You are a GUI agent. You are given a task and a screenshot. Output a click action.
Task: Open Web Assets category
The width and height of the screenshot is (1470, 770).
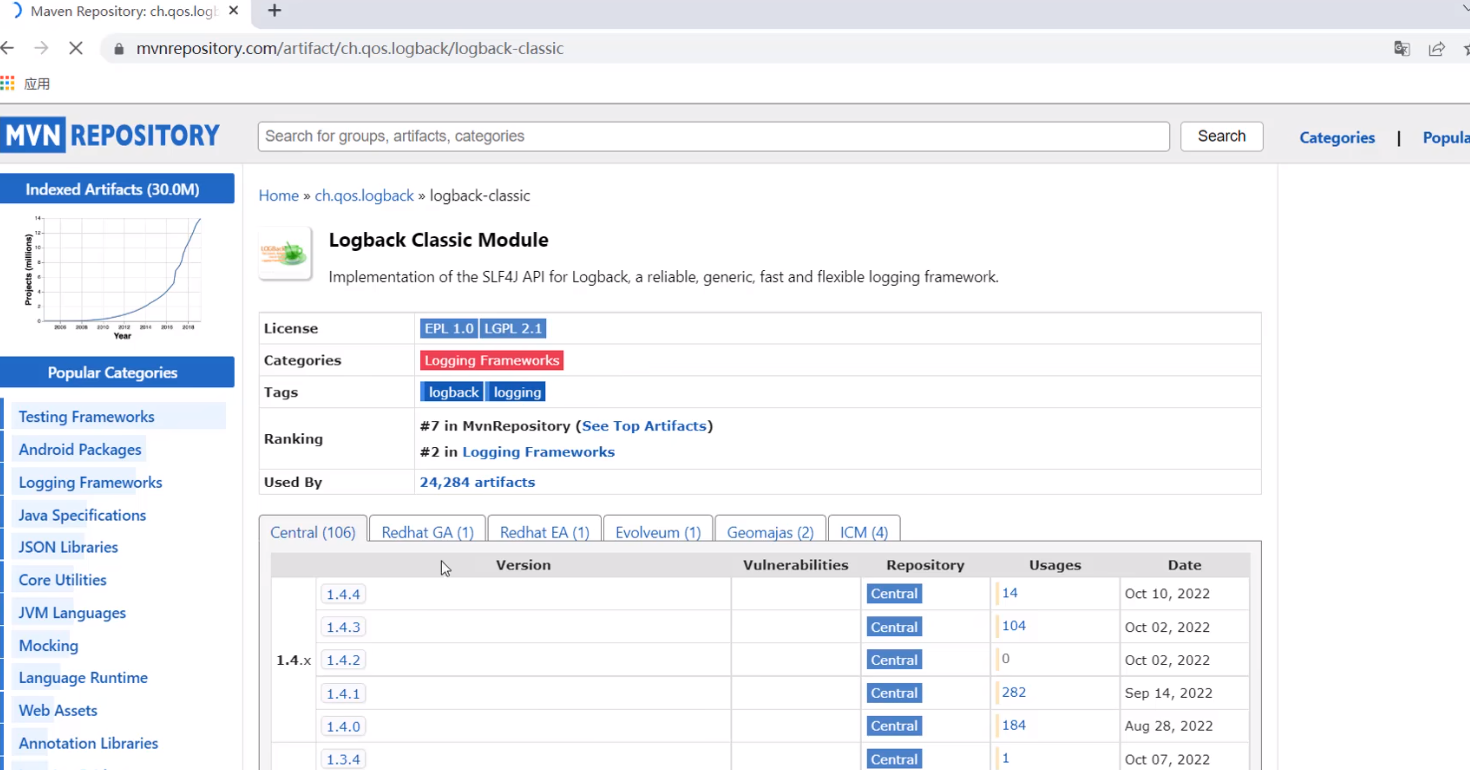click(x=58, y=711)
